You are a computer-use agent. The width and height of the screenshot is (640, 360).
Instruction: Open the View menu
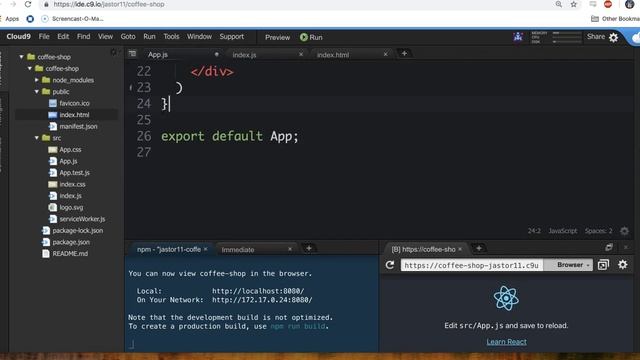(105, 37)
